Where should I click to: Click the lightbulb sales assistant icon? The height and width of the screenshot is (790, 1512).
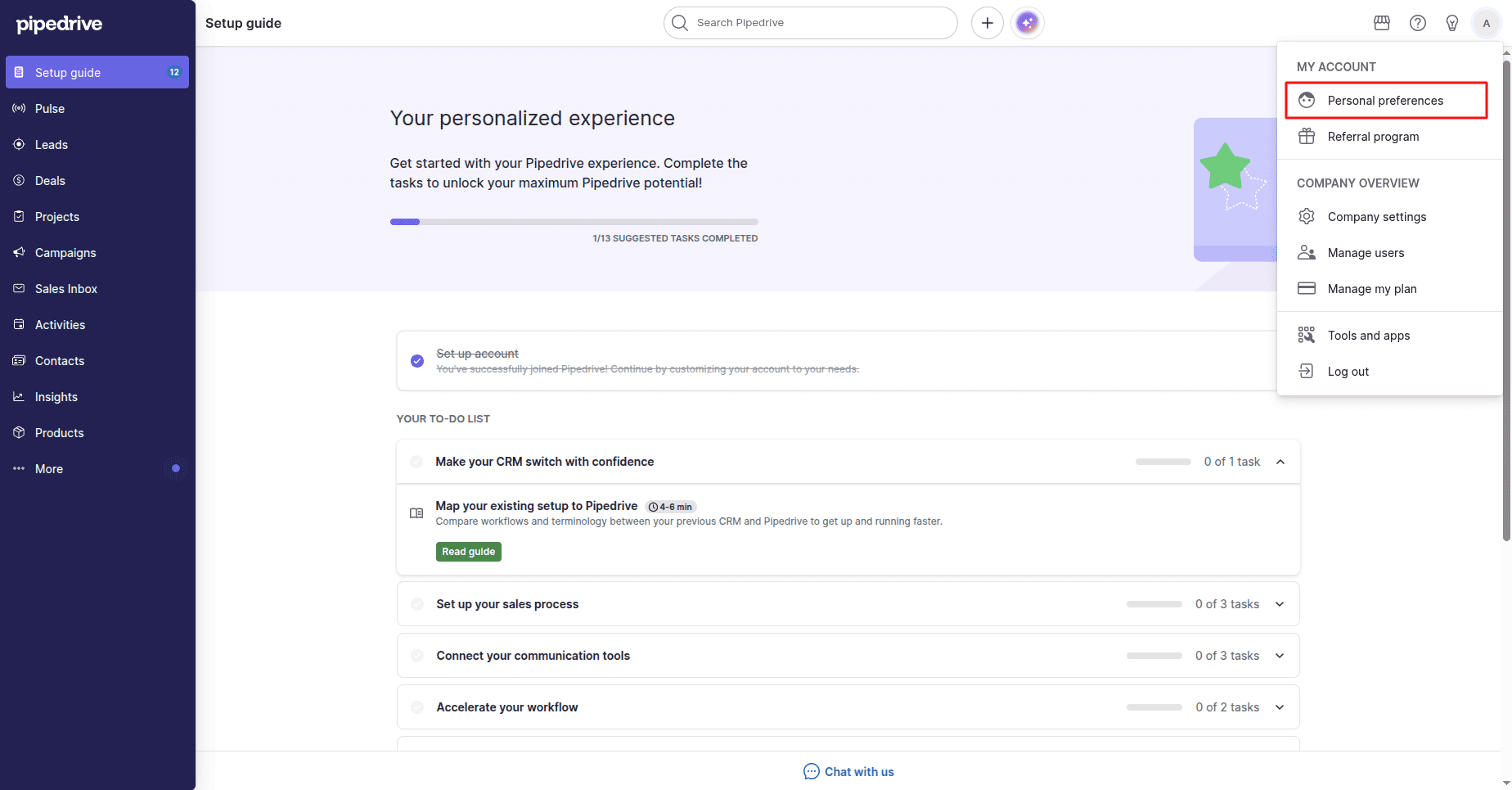pos(1452,23)
